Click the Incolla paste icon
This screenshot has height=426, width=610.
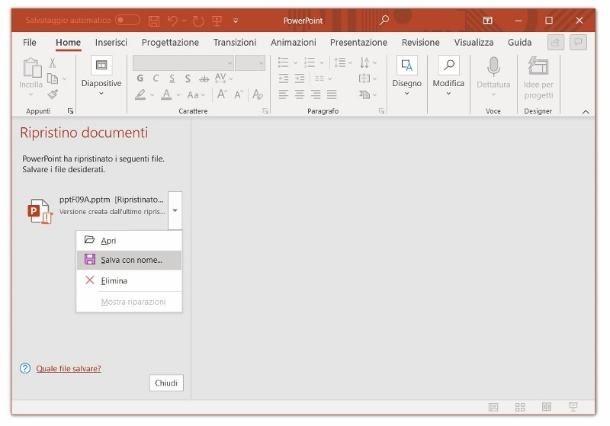point(32,68)
